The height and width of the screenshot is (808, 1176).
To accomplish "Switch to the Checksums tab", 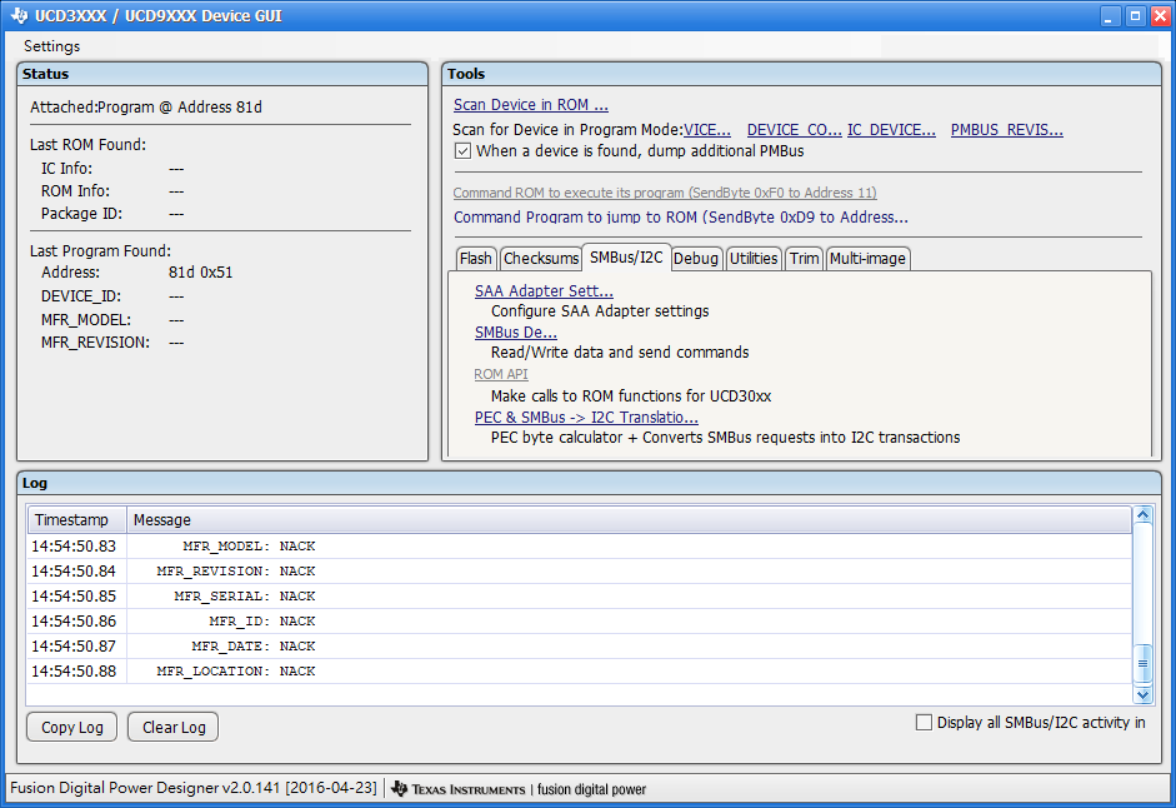I will tap(541, 258).
